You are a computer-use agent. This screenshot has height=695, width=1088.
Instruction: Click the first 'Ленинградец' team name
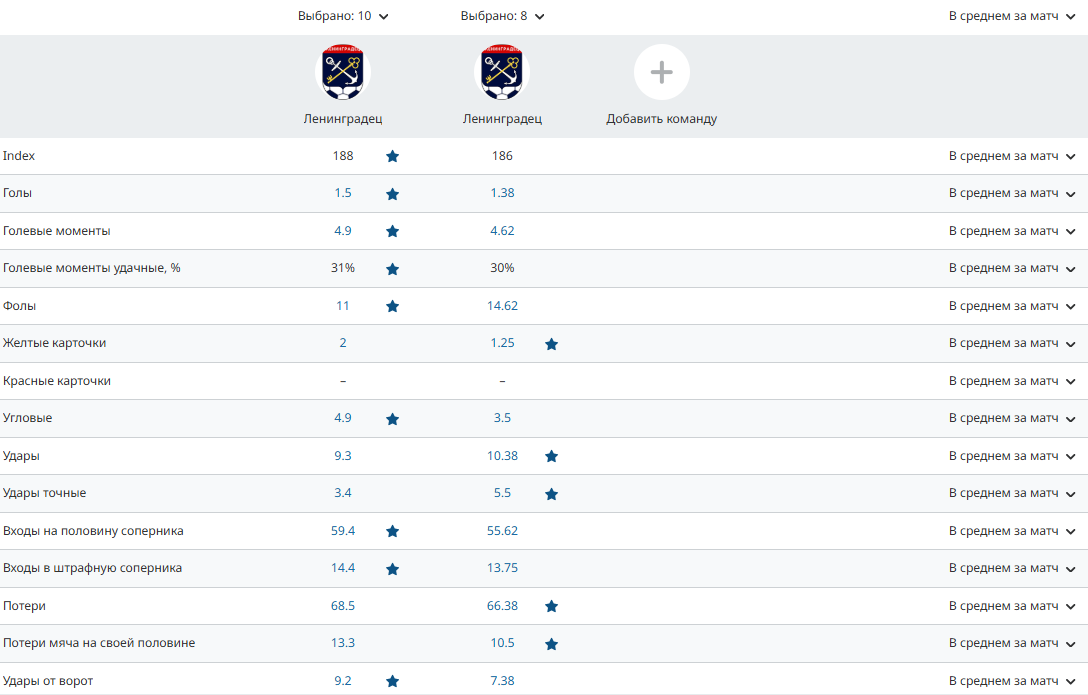click(x=343, y=119)
